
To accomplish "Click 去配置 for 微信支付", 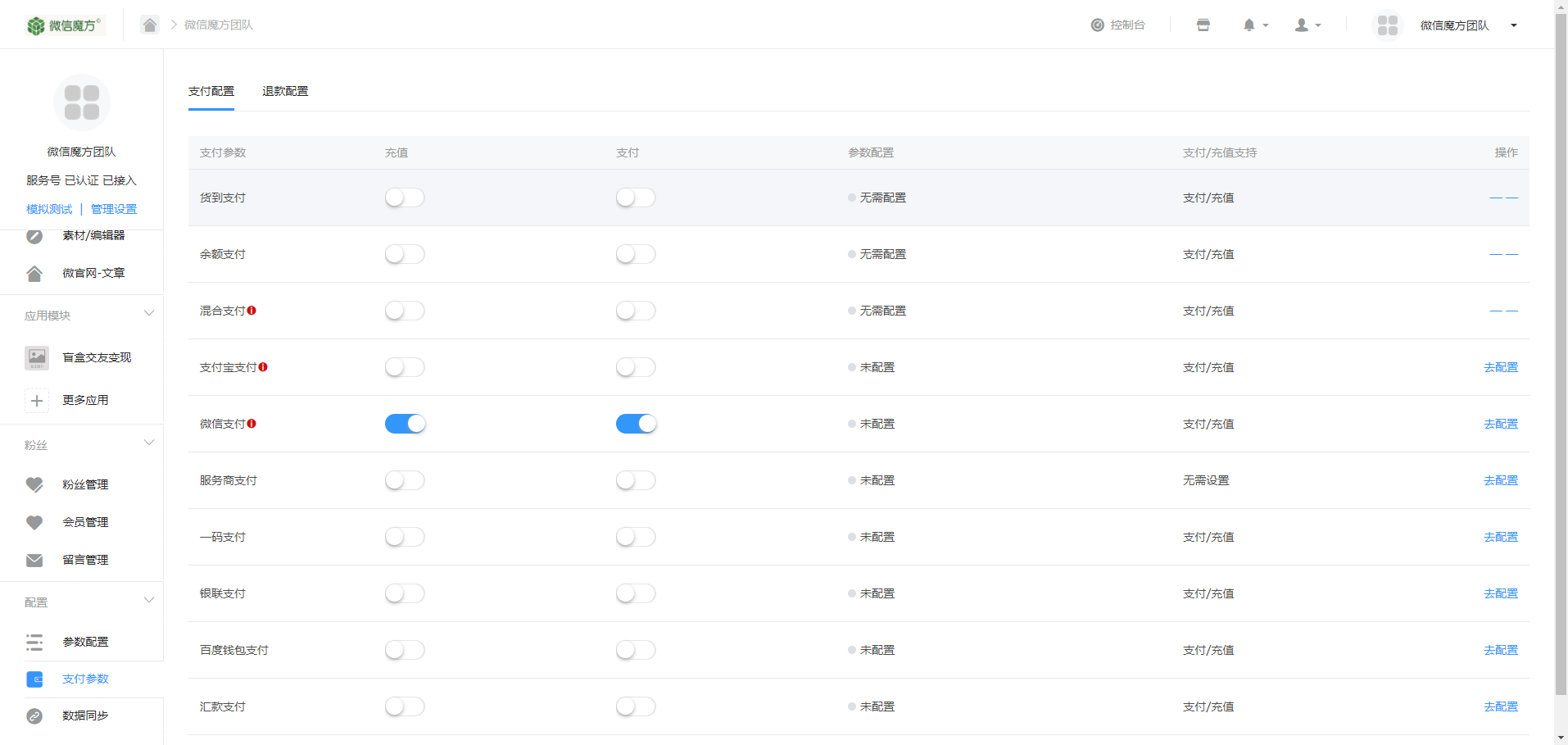I will coord(1501,424).
